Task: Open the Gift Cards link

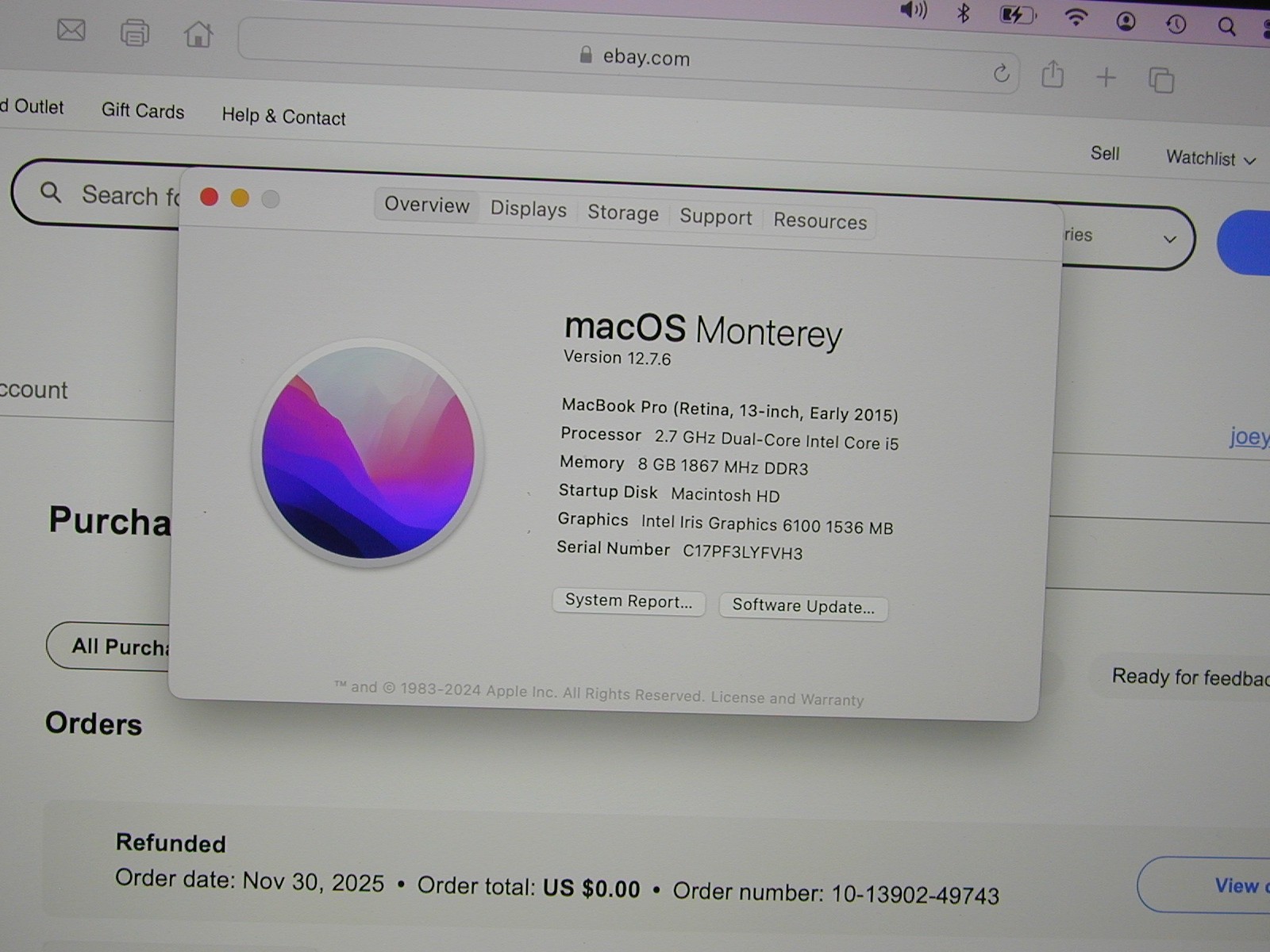Action: (x=143, y=111)
